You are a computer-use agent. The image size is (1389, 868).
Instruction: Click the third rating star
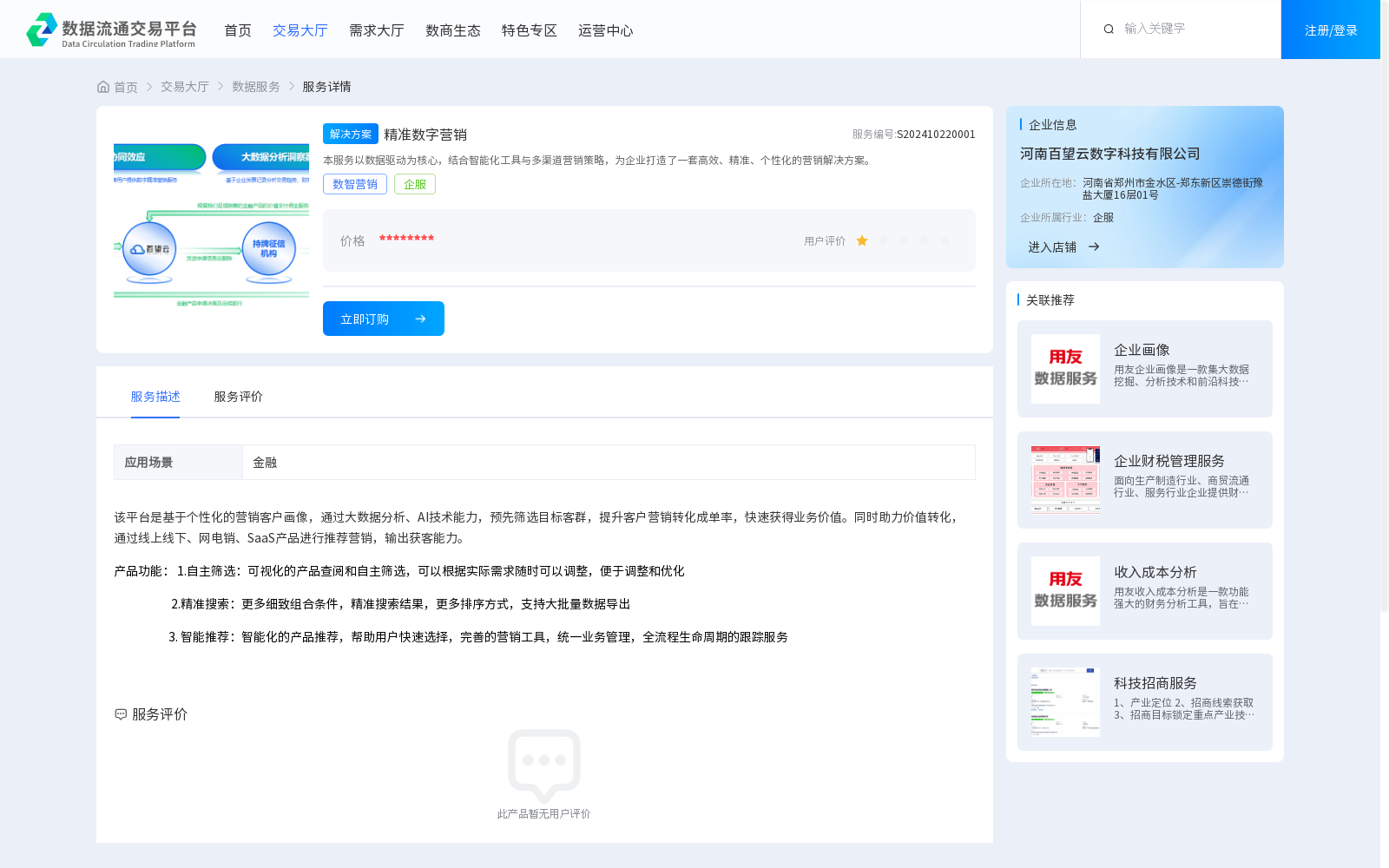pyautogui.click(x=904, y=241)
